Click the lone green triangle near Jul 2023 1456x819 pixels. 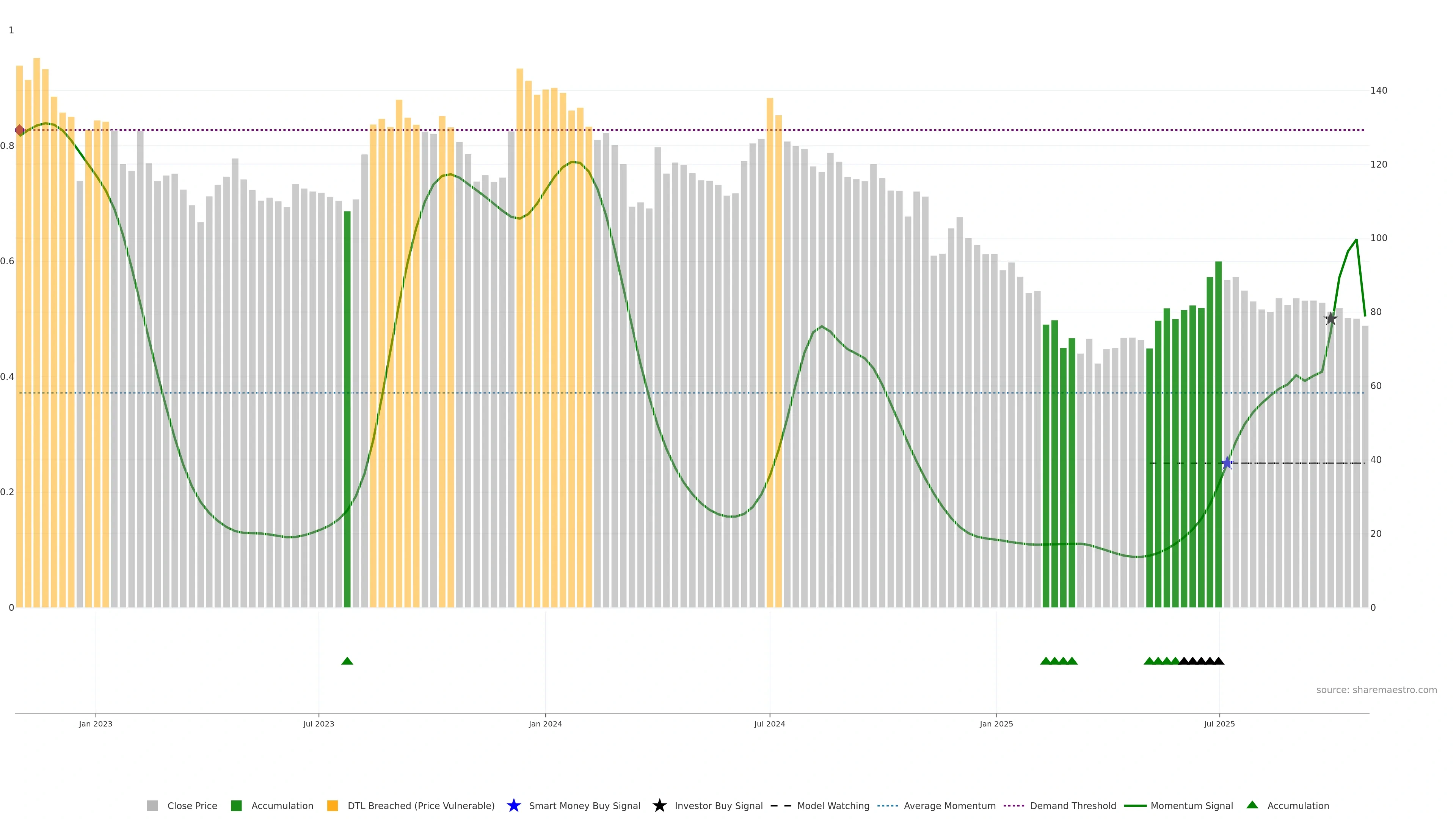[x=347, y=661]
